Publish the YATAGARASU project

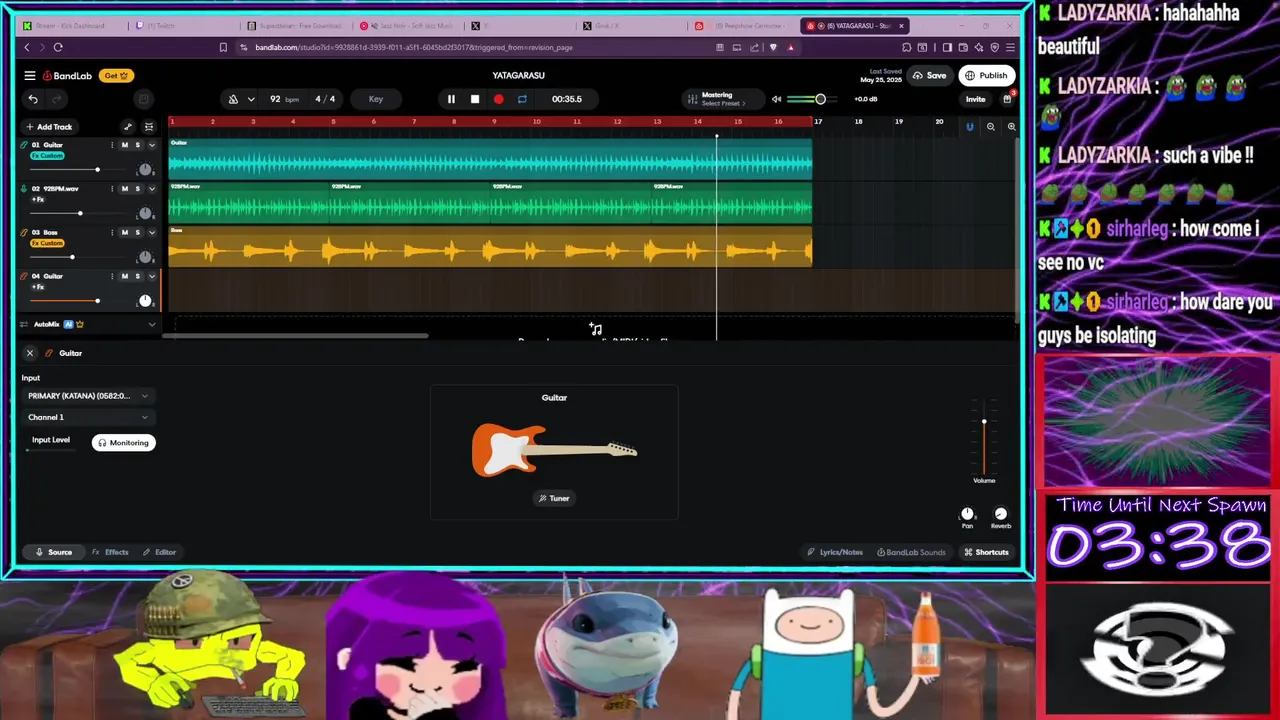coord(985,75)
